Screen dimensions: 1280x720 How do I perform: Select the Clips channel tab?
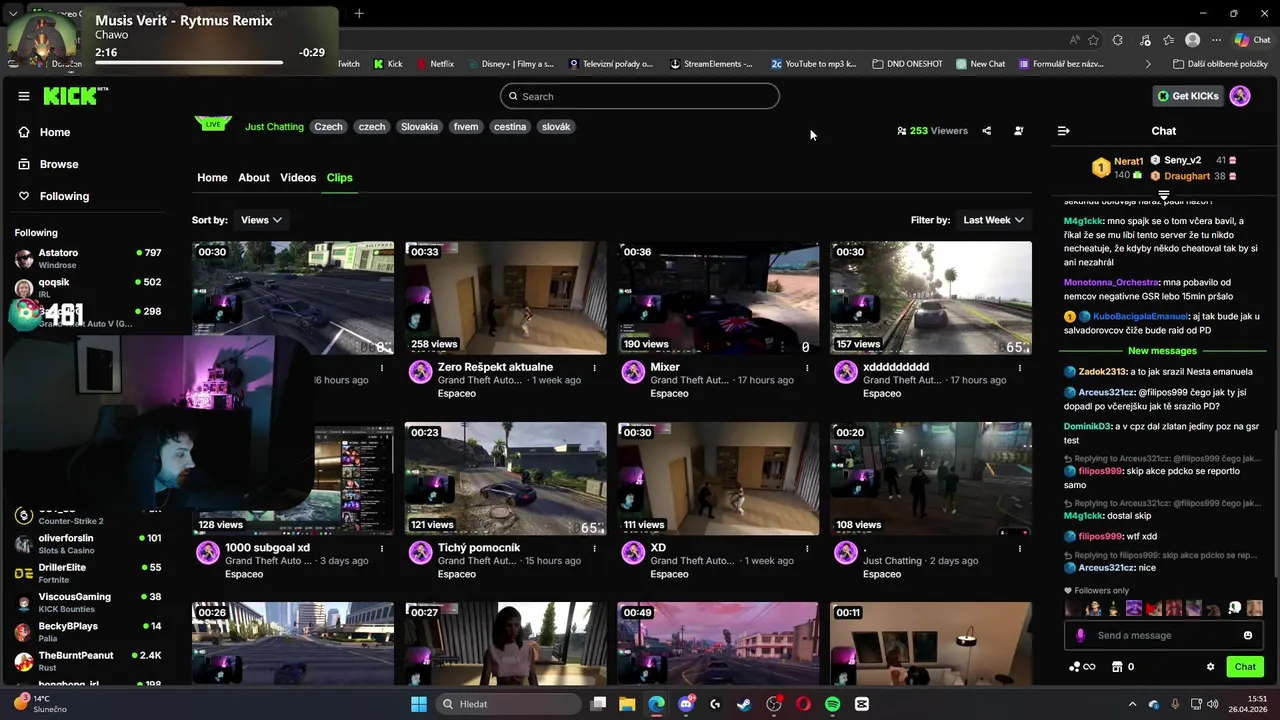(x=339, y=177)
